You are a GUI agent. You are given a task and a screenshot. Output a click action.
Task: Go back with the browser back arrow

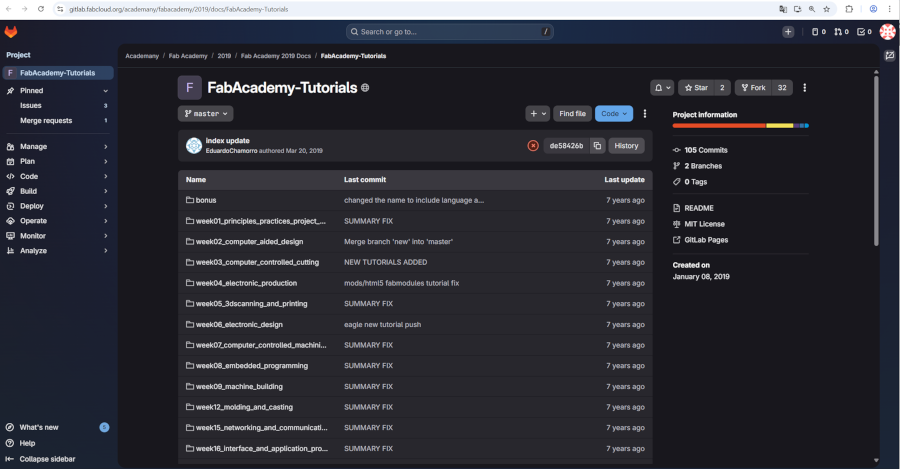pyautogui.click(x=9, y=9)
